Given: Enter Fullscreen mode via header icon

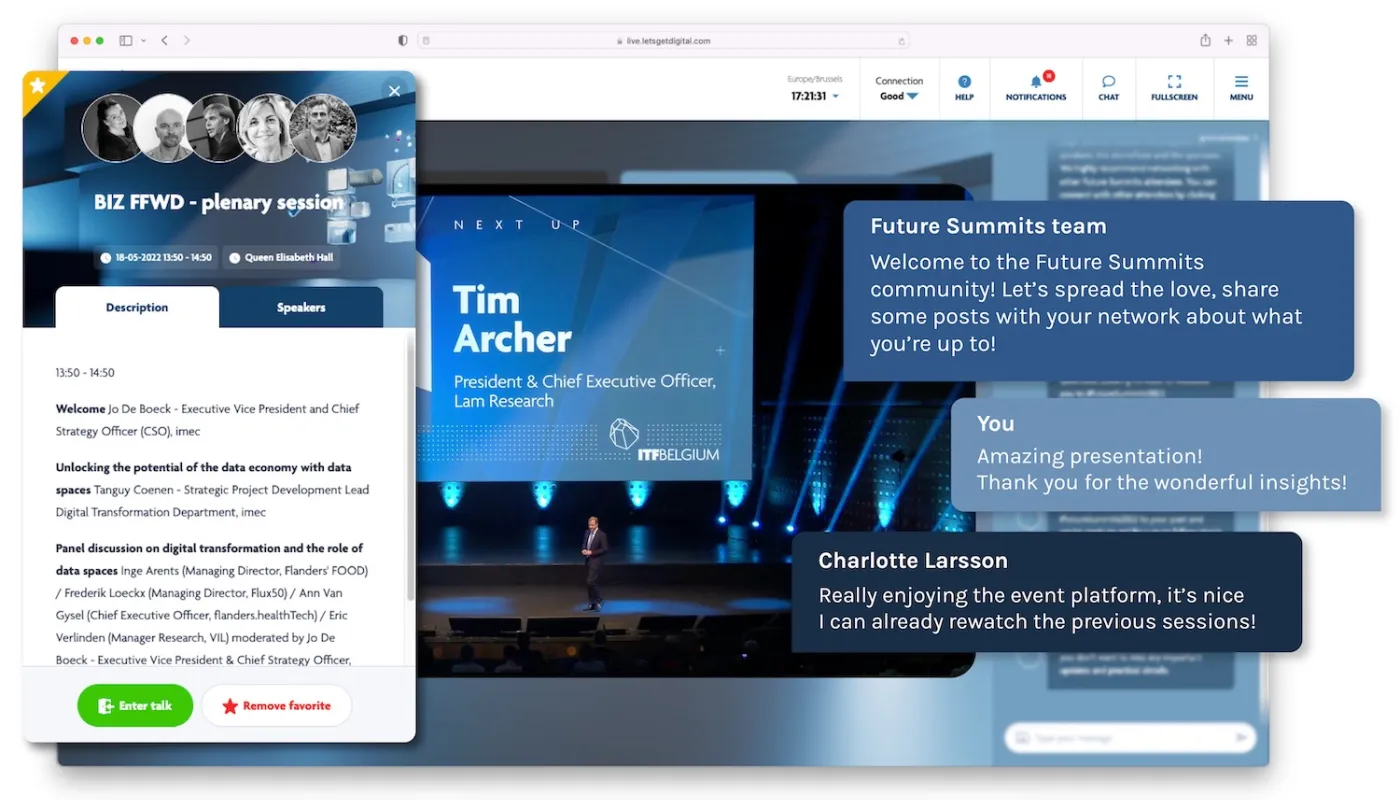Looking at the screenshot, I should coord(1174,87).
